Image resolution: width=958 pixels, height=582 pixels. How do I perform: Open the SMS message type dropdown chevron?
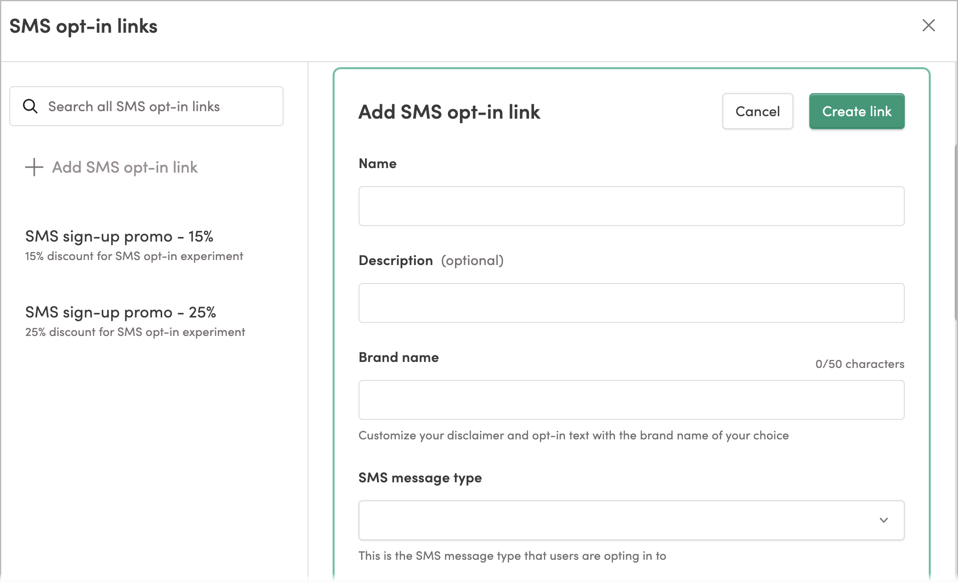tap(883, 520)
